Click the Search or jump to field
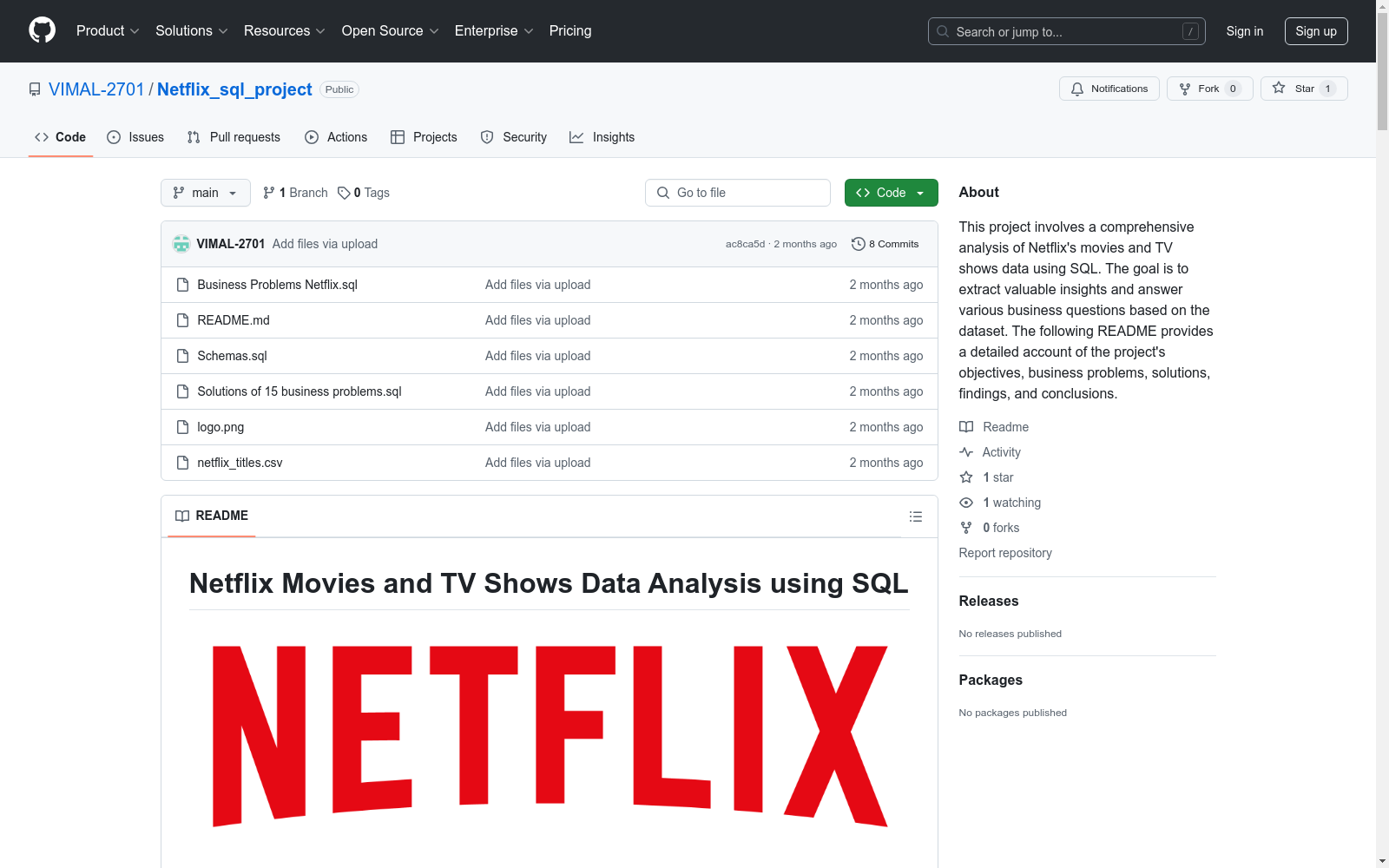Image resolution: width=1389 pixels, height=868 pixels. (1067, 31)
